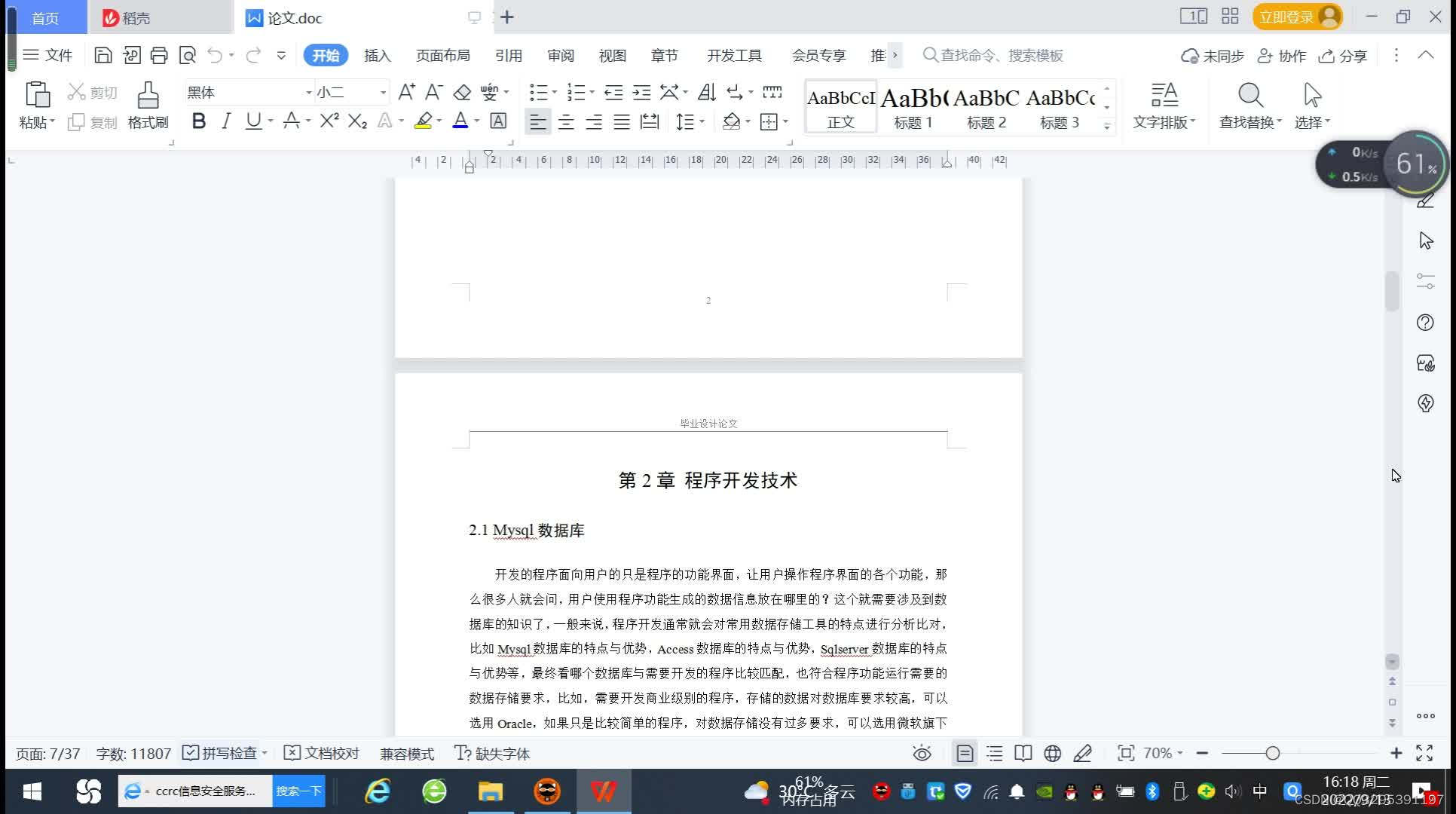The image size is (1456, 814).
Task: Toggle Bold formatting
Action: tap(199, 121)
